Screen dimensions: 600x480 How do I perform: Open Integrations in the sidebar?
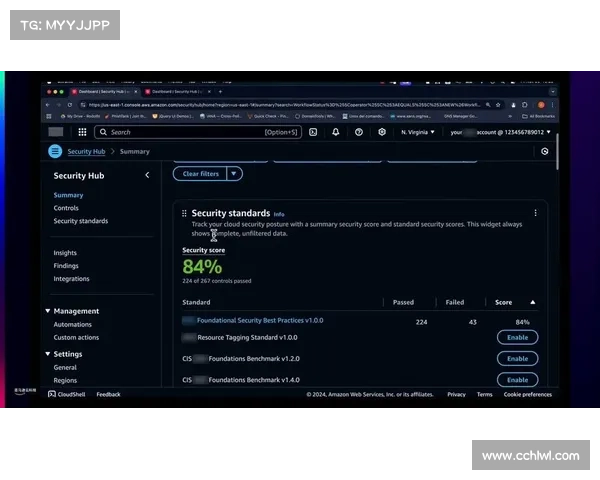tap(71, 279)
